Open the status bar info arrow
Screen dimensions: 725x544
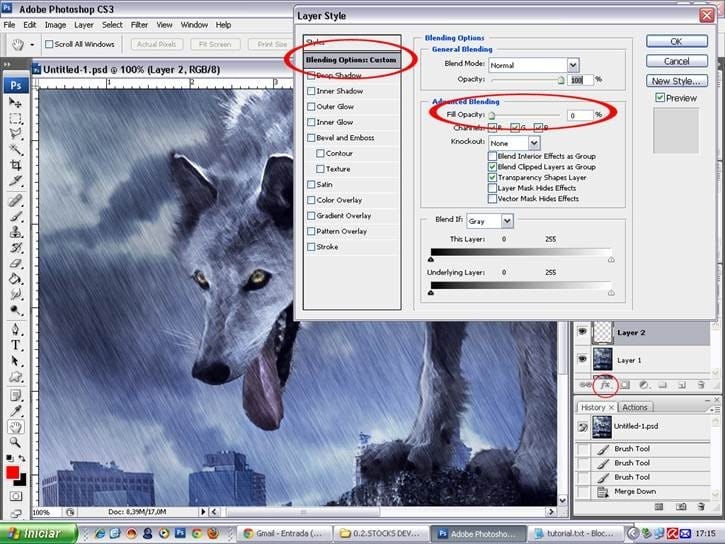[x=203, y=512]
